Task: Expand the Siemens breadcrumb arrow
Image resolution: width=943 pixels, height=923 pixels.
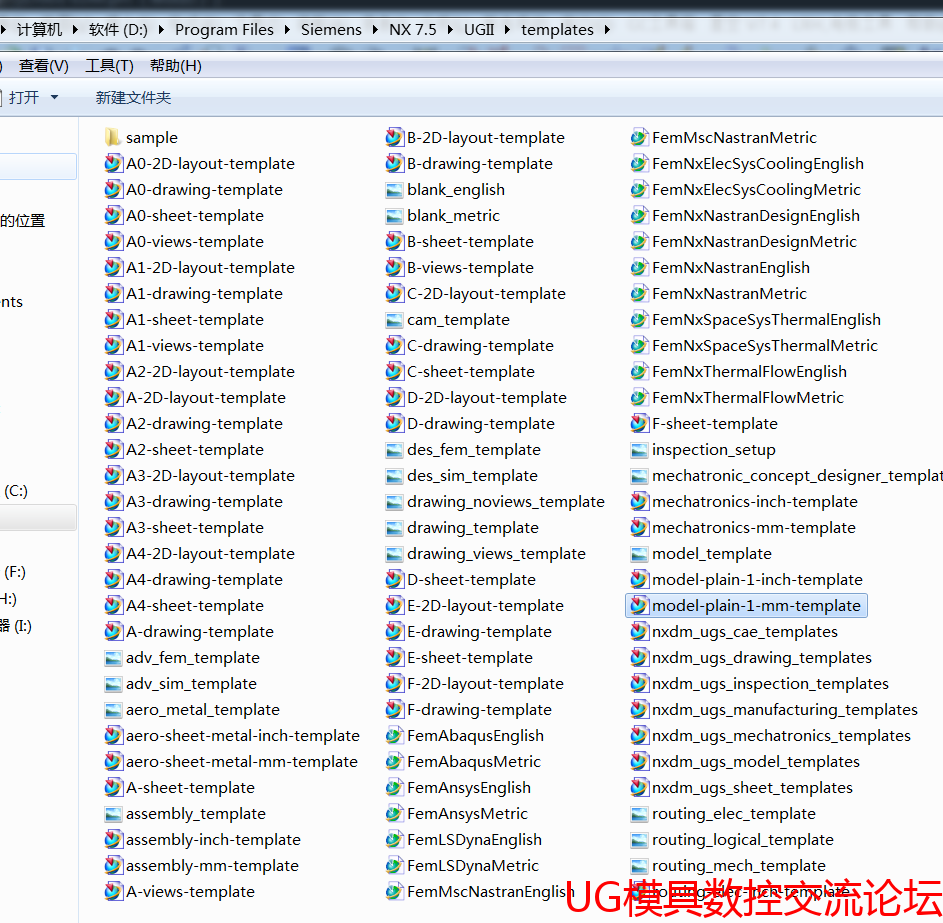Action: coord(375,29)
